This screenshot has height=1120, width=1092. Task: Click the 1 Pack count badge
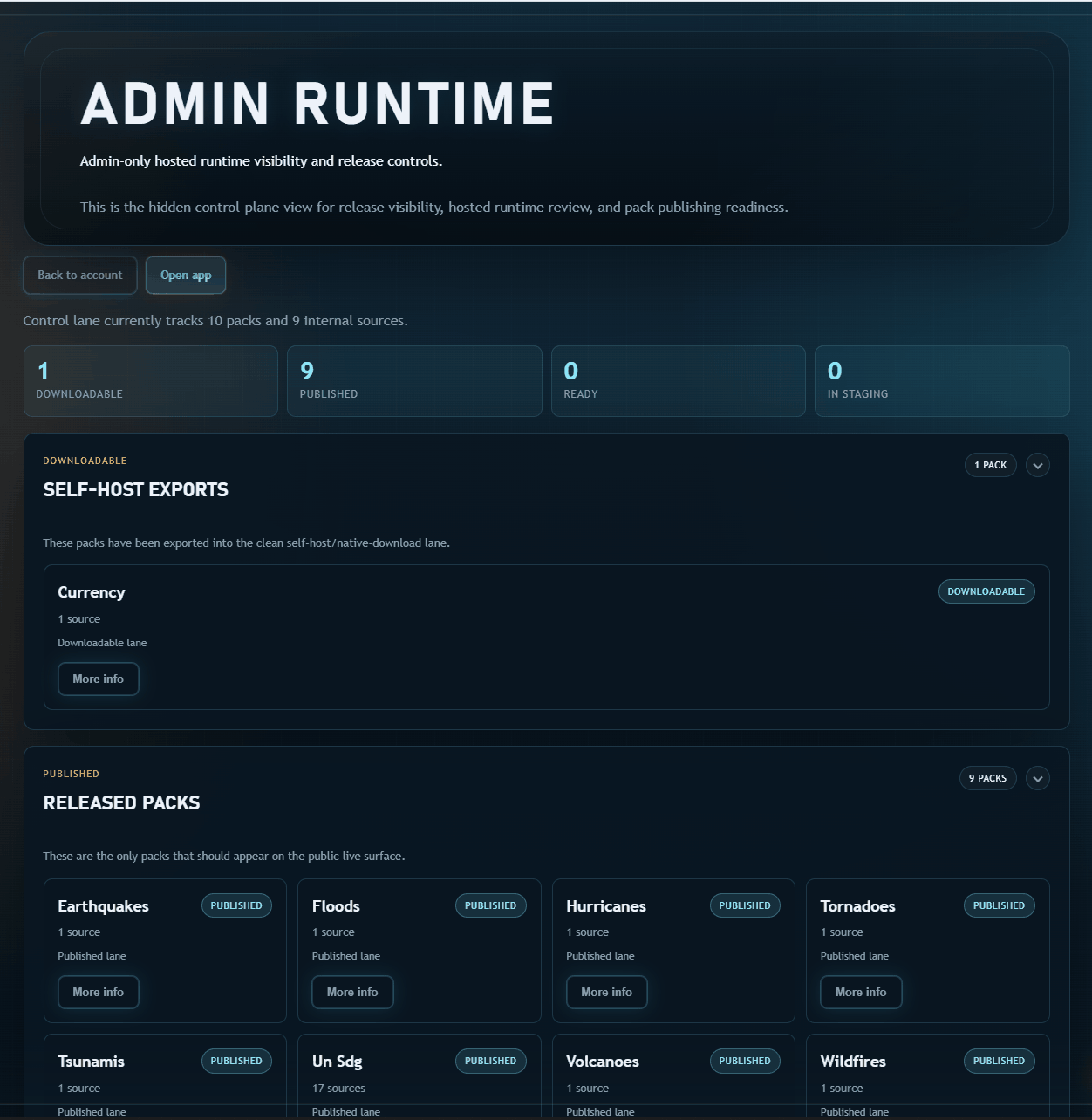[x=990, y=465]
